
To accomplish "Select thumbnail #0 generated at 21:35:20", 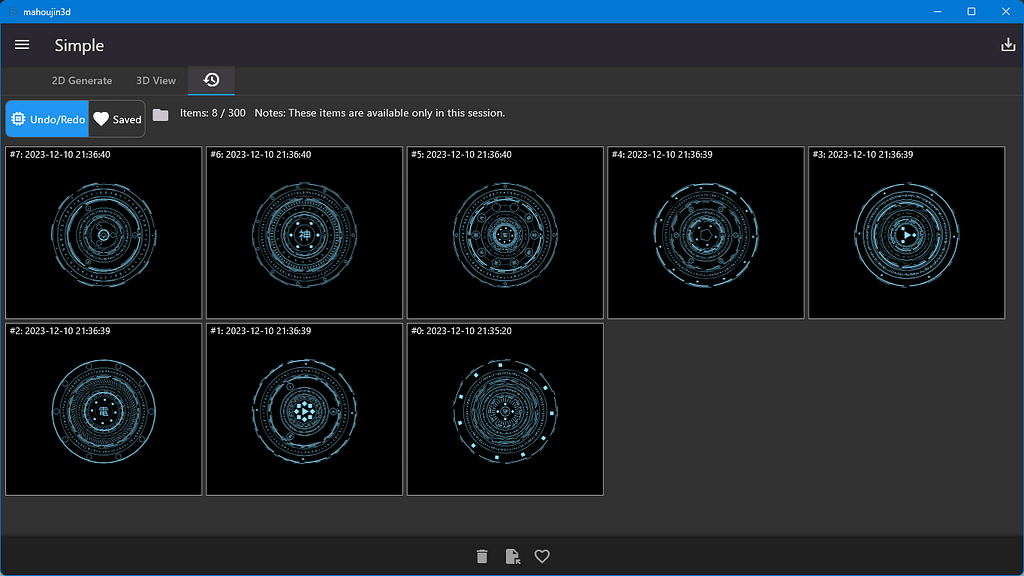I will click(504, 408).
